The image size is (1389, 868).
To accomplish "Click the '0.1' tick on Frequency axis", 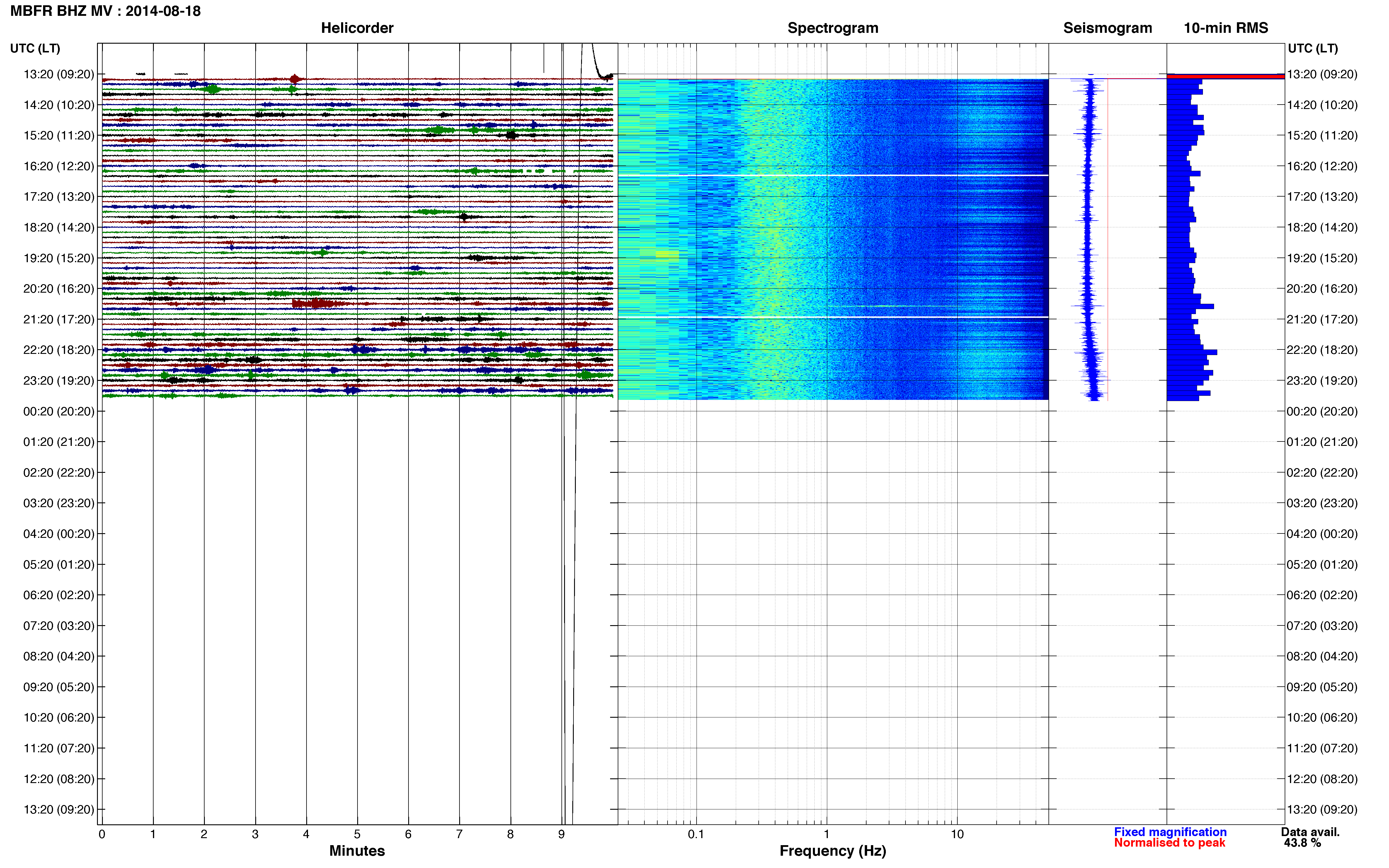I will click(696, 834).
